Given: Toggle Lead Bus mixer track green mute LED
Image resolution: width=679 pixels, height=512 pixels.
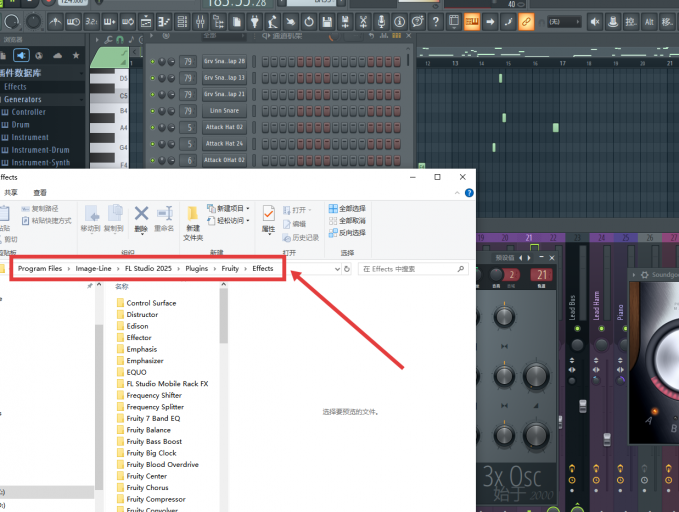Looking at the screenshot, I should 577,329.
